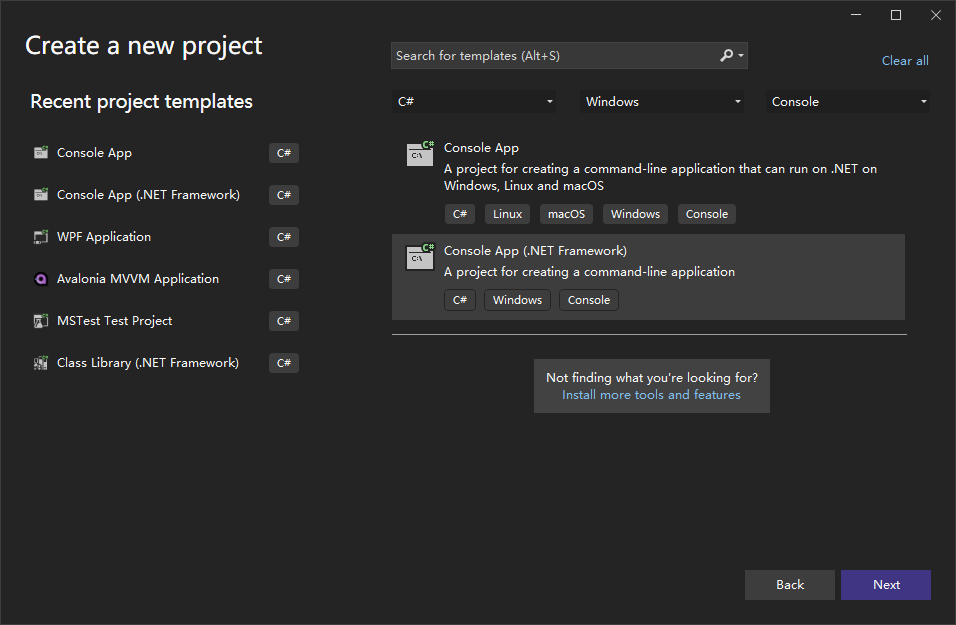The height and width of the screenshot is (625, 956).
Task: Click the WPF Application template icon
Action: coord(41,237)
